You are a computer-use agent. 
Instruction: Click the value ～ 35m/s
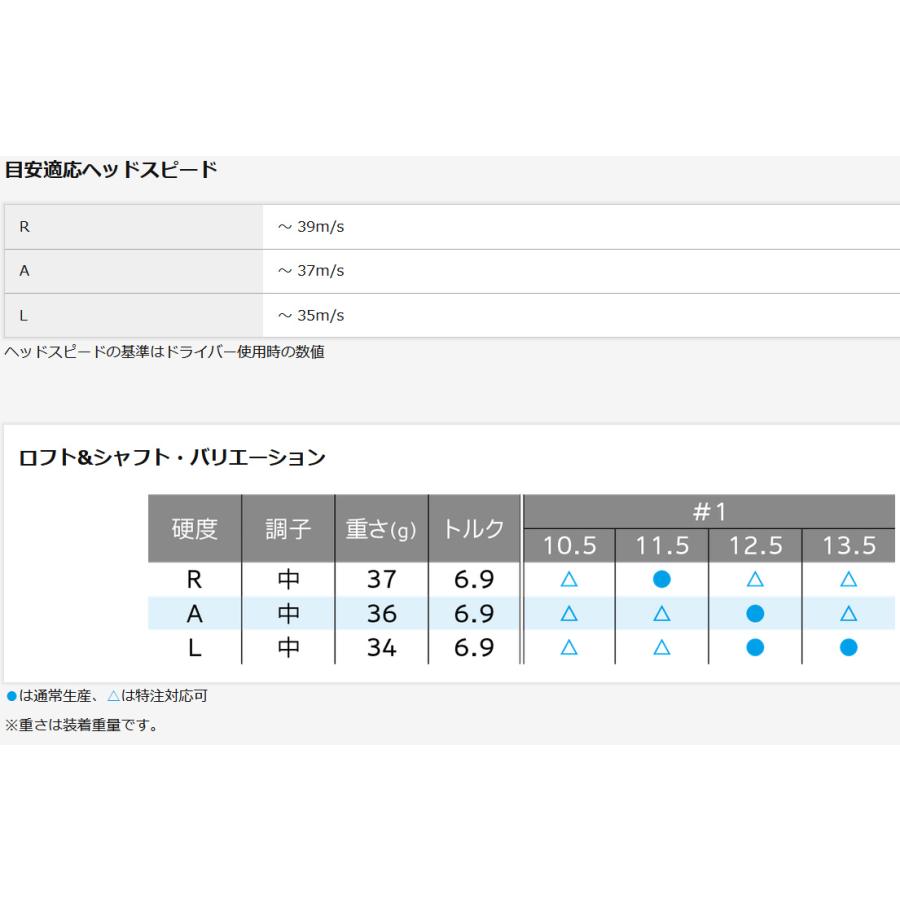click(x=311, y=315)
